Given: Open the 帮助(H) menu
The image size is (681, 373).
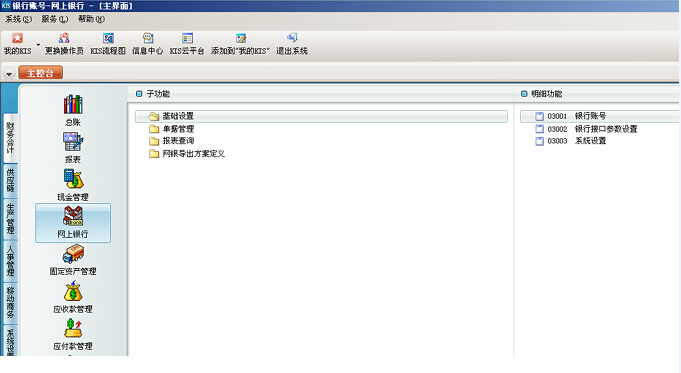Looking at the screenshot, I should pos(91,19).
